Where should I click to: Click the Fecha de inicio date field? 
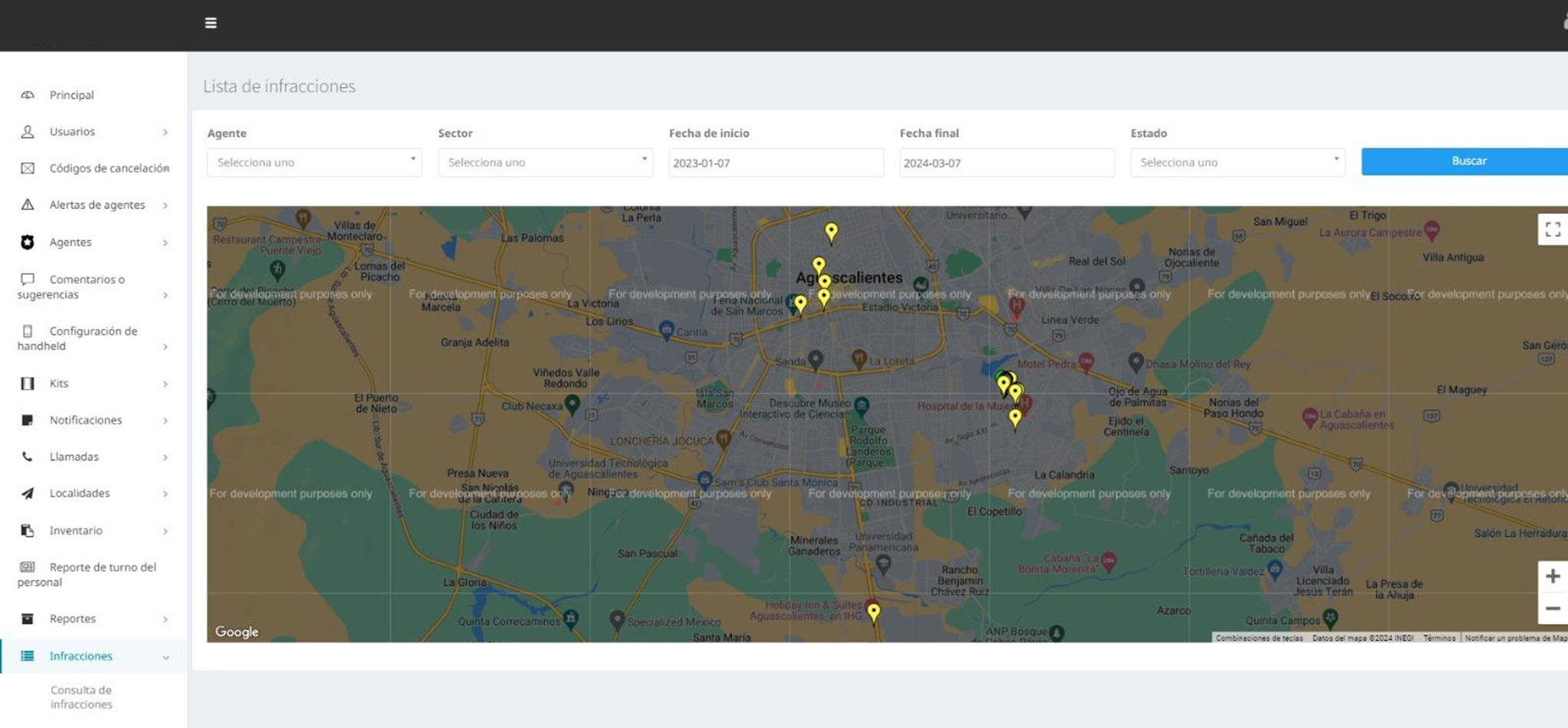pyautogui.click(x=776, y=163)
